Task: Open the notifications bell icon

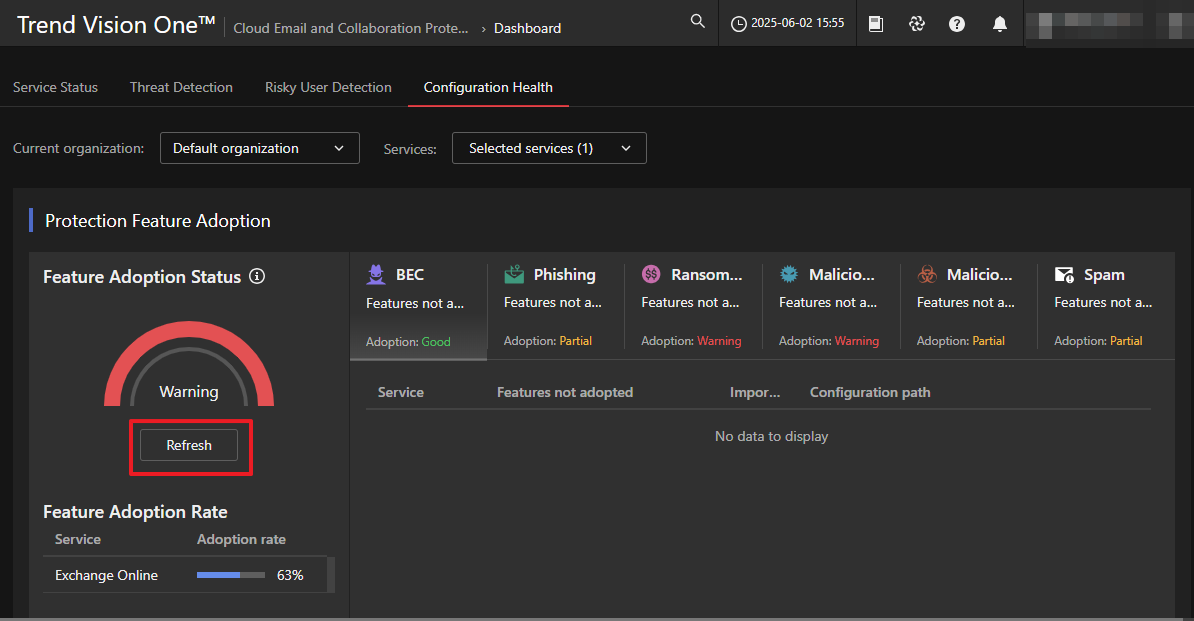Action: (x=999, y=24)
